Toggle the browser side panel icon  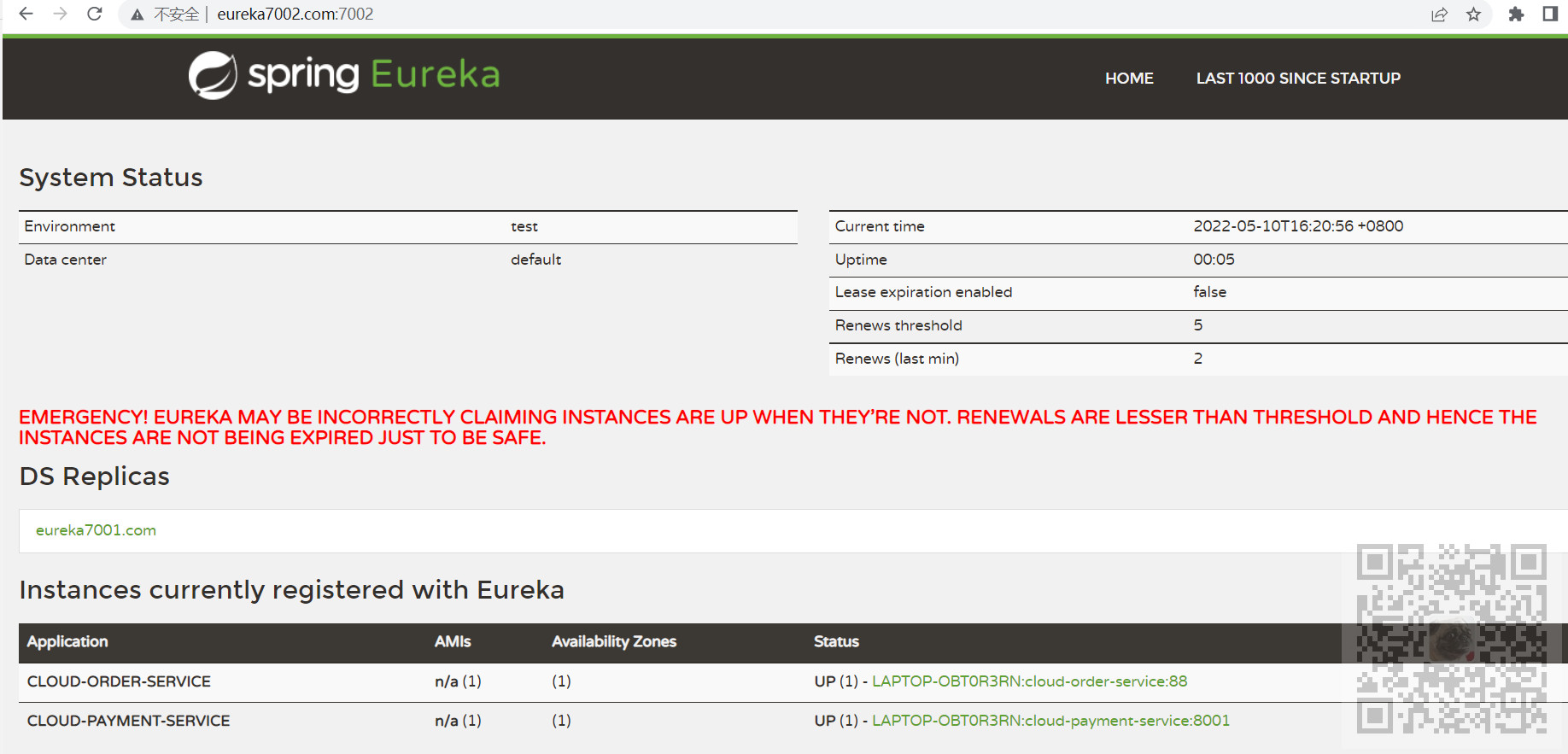[x=1550, y=14]
